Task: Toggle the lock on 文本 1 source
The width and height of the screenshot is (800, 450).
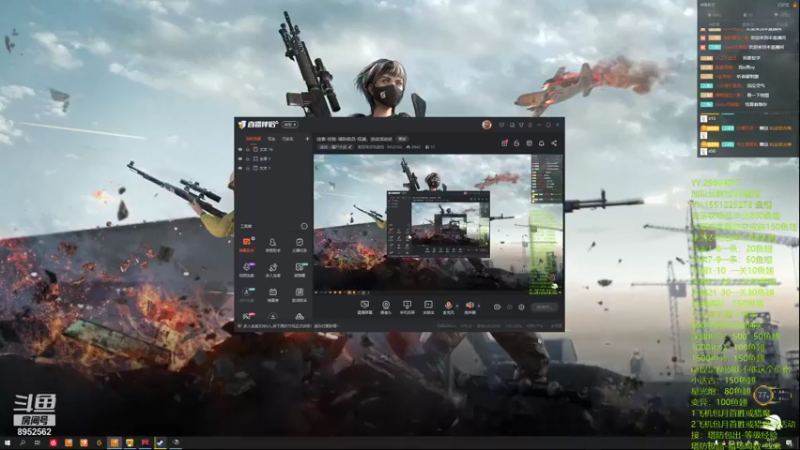Action: (x=248, y=168)
